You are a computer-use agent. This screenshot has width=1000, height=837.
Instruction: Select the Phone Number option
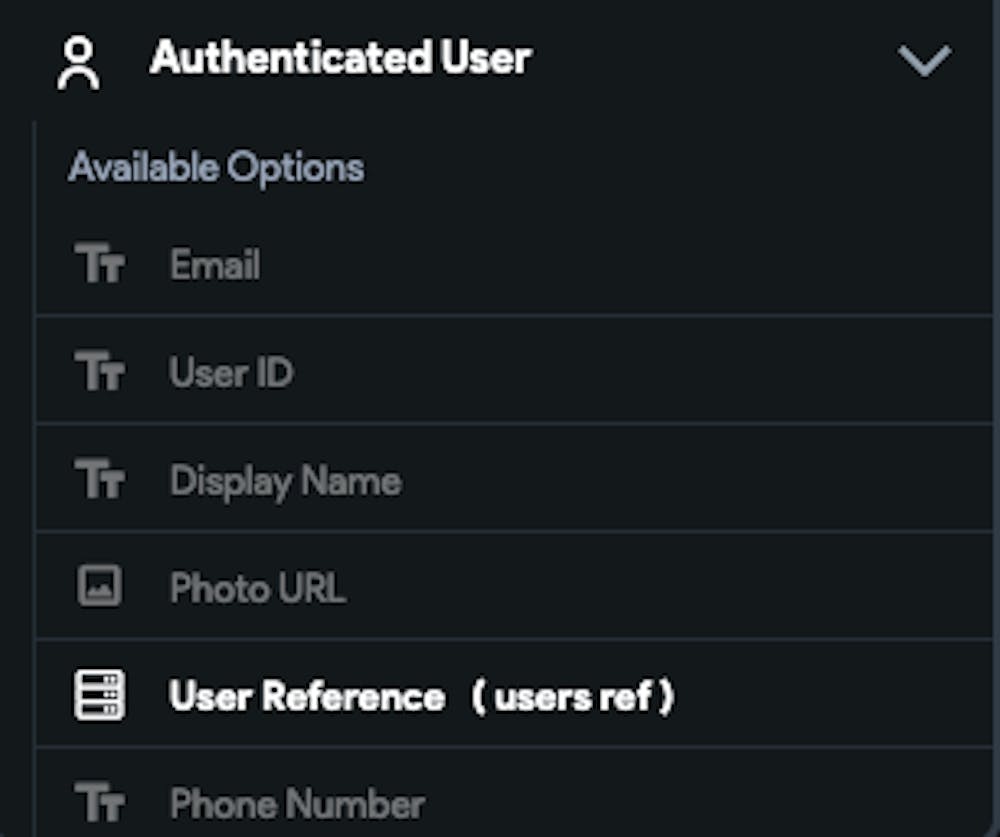coord(297,804)
